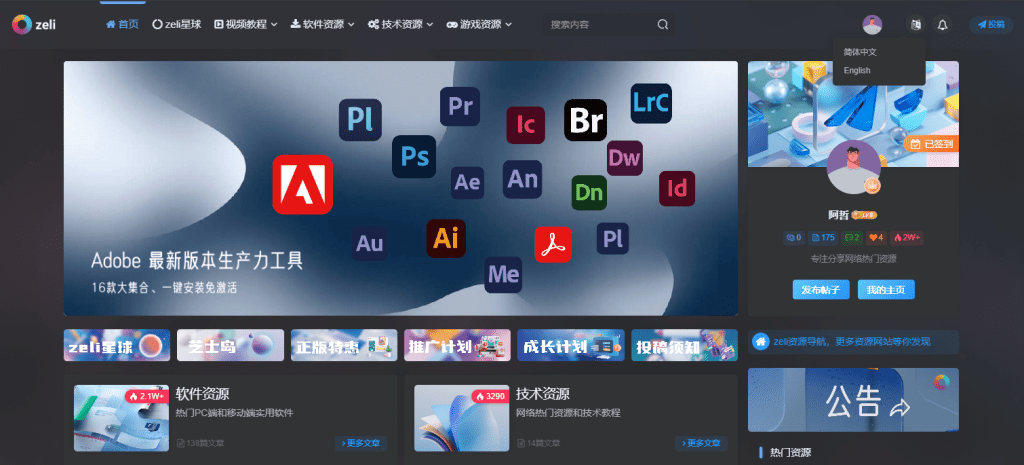Expand the 视频教程 dropdown menu
Image resolution: width=1024 pixels, height=465 pixels.
pyautogui.click(x=246, y=24)
